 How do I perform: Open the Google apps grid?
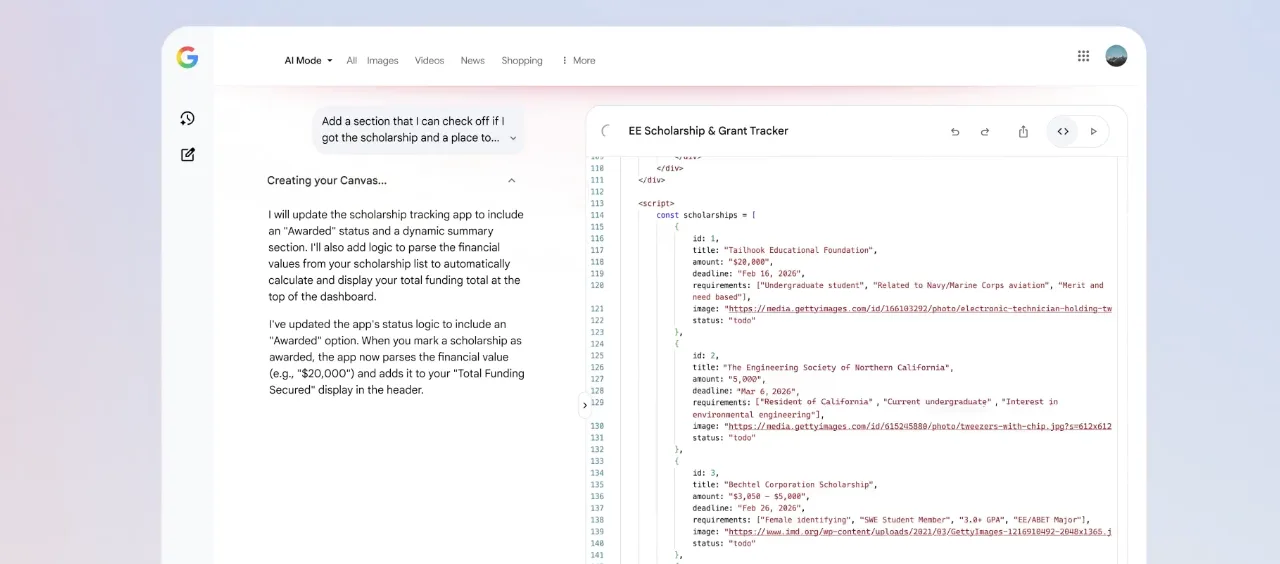[1083, 57]
